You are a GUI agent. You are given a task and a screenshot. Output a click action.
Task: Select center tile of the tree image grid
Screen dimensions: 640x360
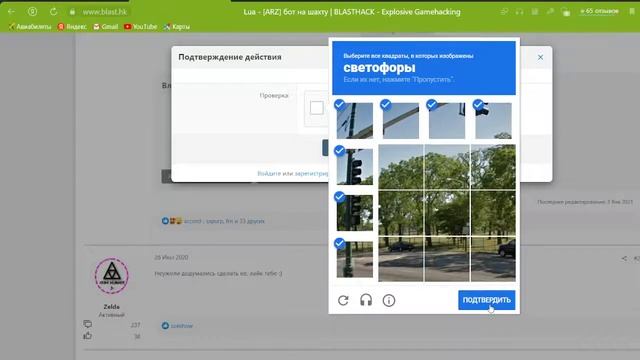pyautogui.click(x=447, y=213)
